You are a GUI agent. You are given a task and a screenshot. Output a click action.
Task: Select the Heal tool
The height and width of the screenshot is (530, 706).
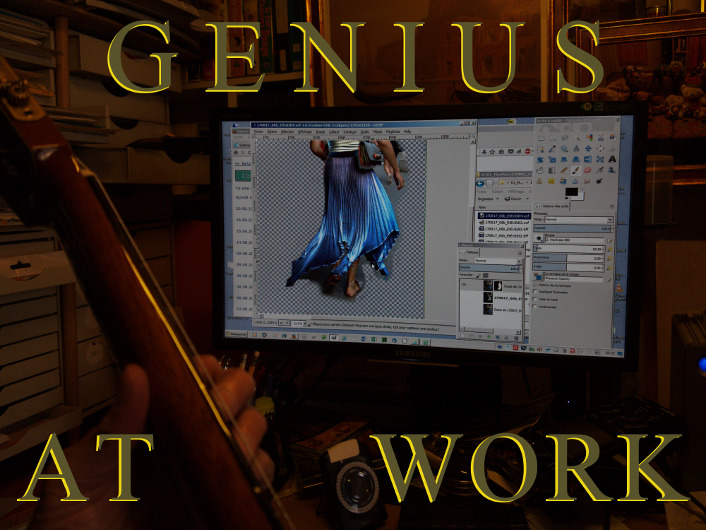552,181
